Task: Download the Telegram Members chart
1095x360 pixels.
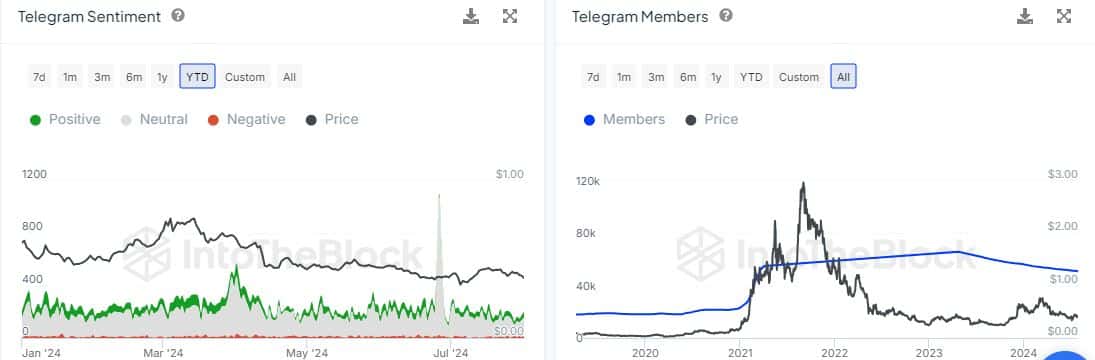Action: (x=1025, y=16)
